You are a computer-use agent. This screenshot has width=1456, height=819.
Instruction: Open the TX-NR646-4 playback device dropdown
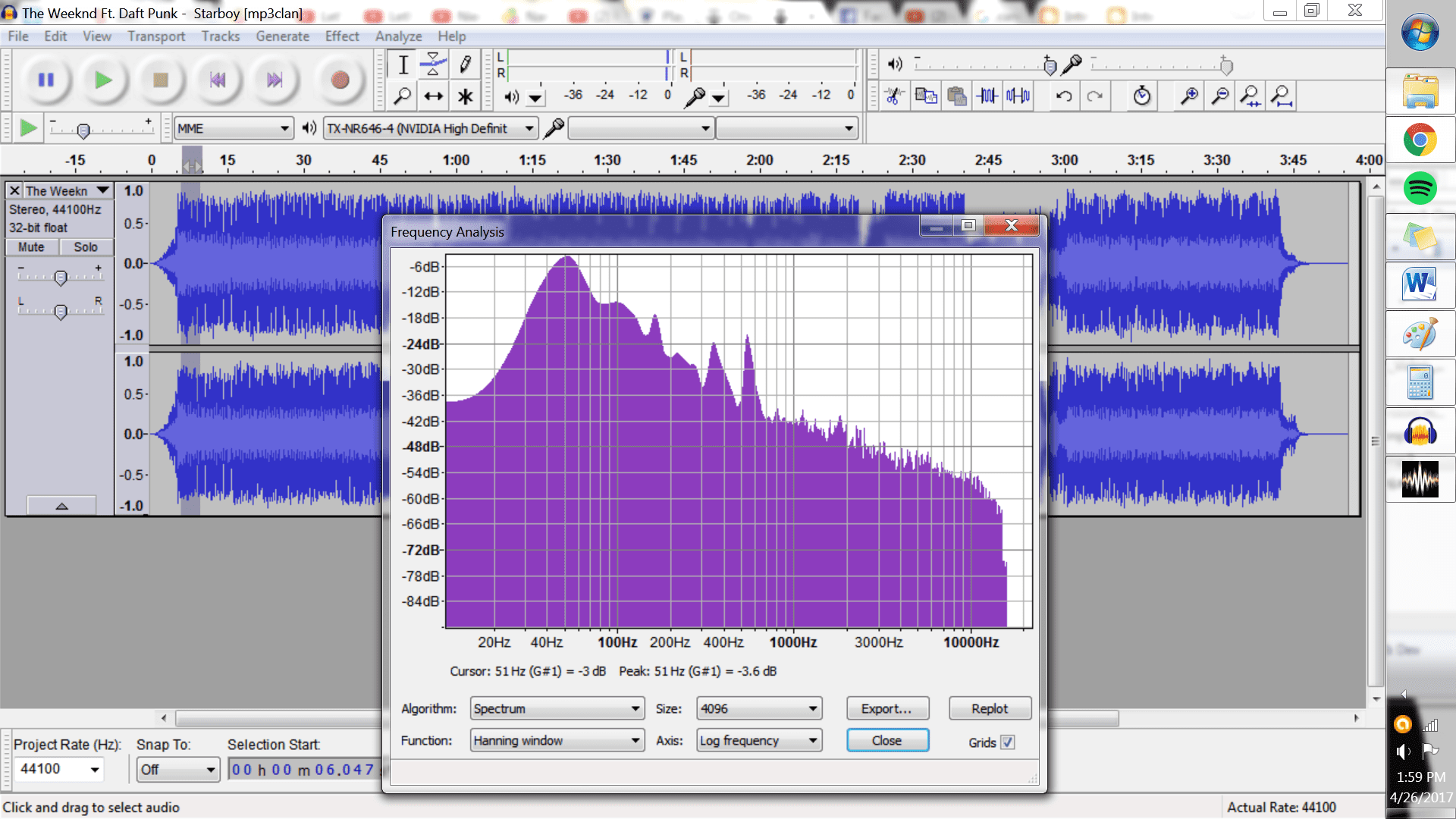pos(431,128)
